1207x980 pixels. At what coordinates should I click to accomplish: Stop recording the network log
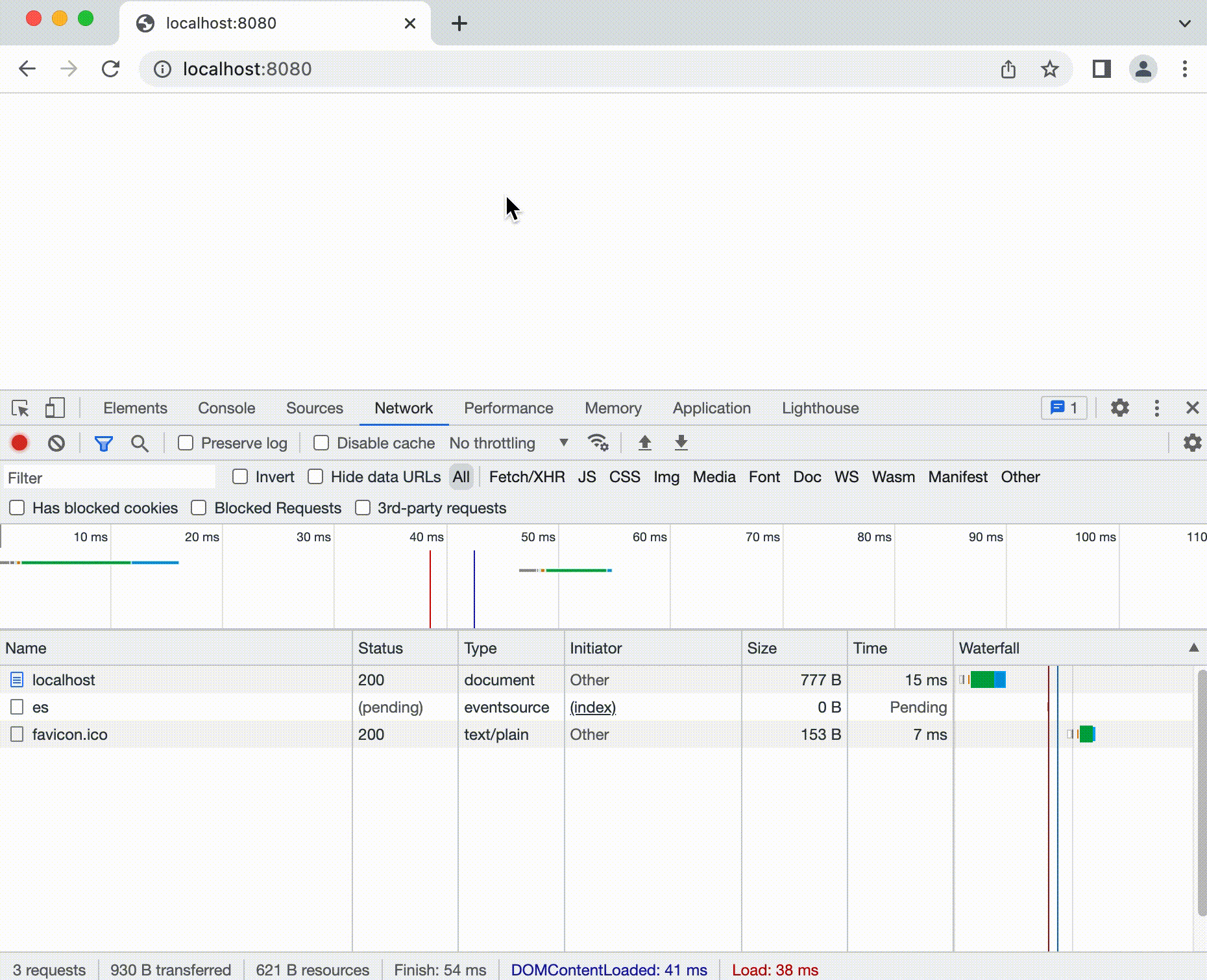coord(19,443)
